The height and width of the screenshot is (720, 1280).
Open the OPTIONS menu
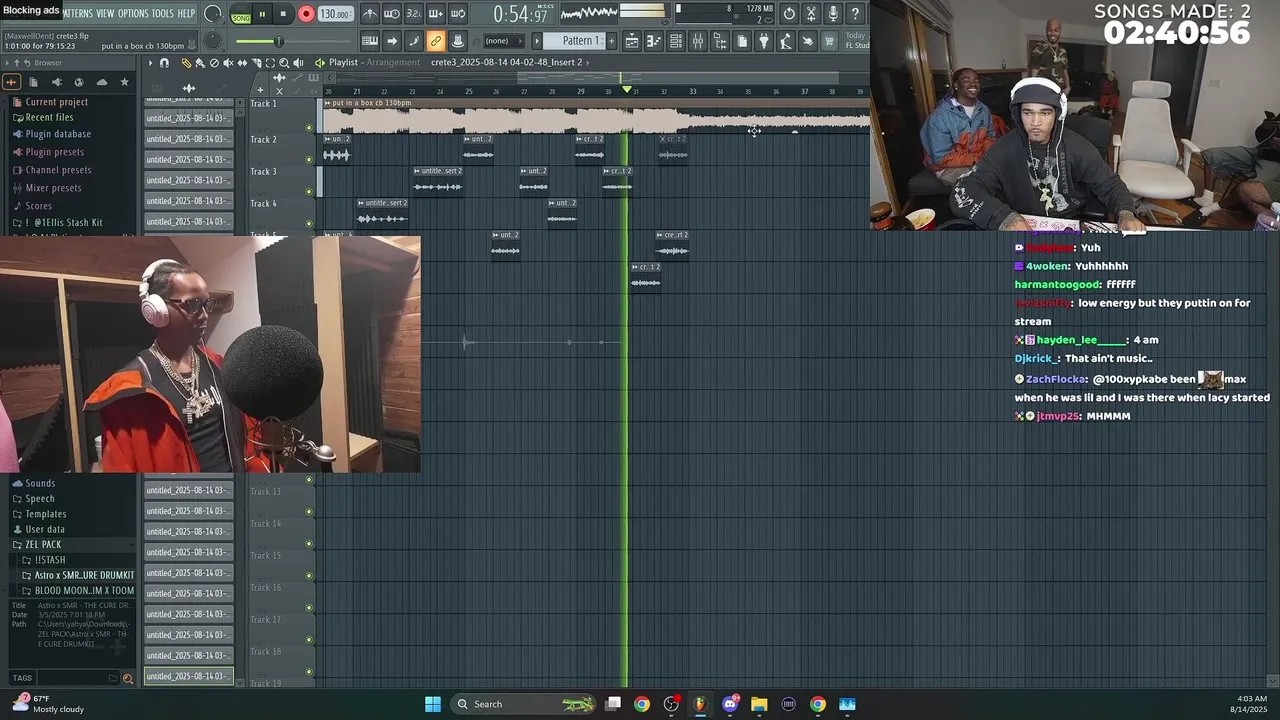pyautogui.click(x=133, y=13)
